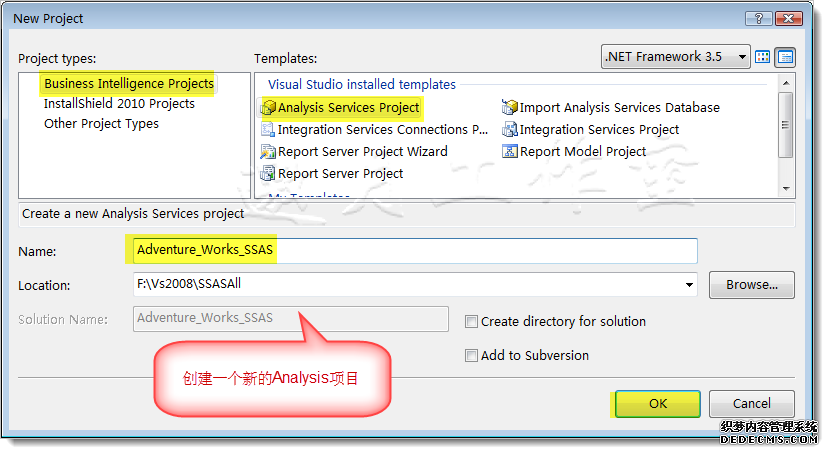This screenshot has width=829, height=454.
Task: Enable Create directory for solution
Action: (x=472, y=322)
